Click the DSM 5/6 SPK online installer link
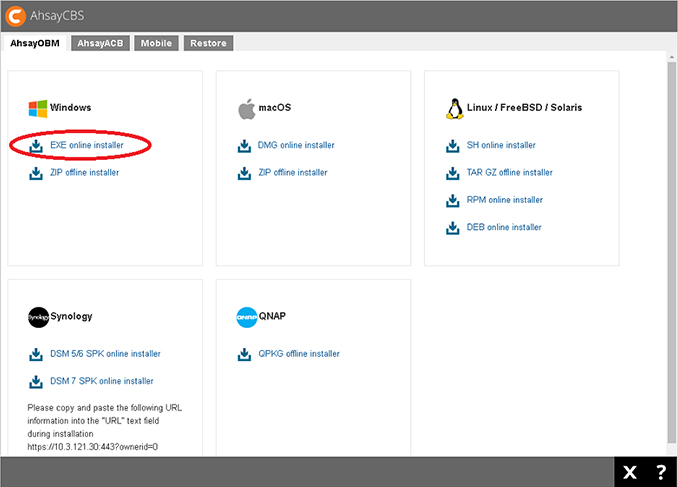Viewport: 678px width, 487px height. 103,354
